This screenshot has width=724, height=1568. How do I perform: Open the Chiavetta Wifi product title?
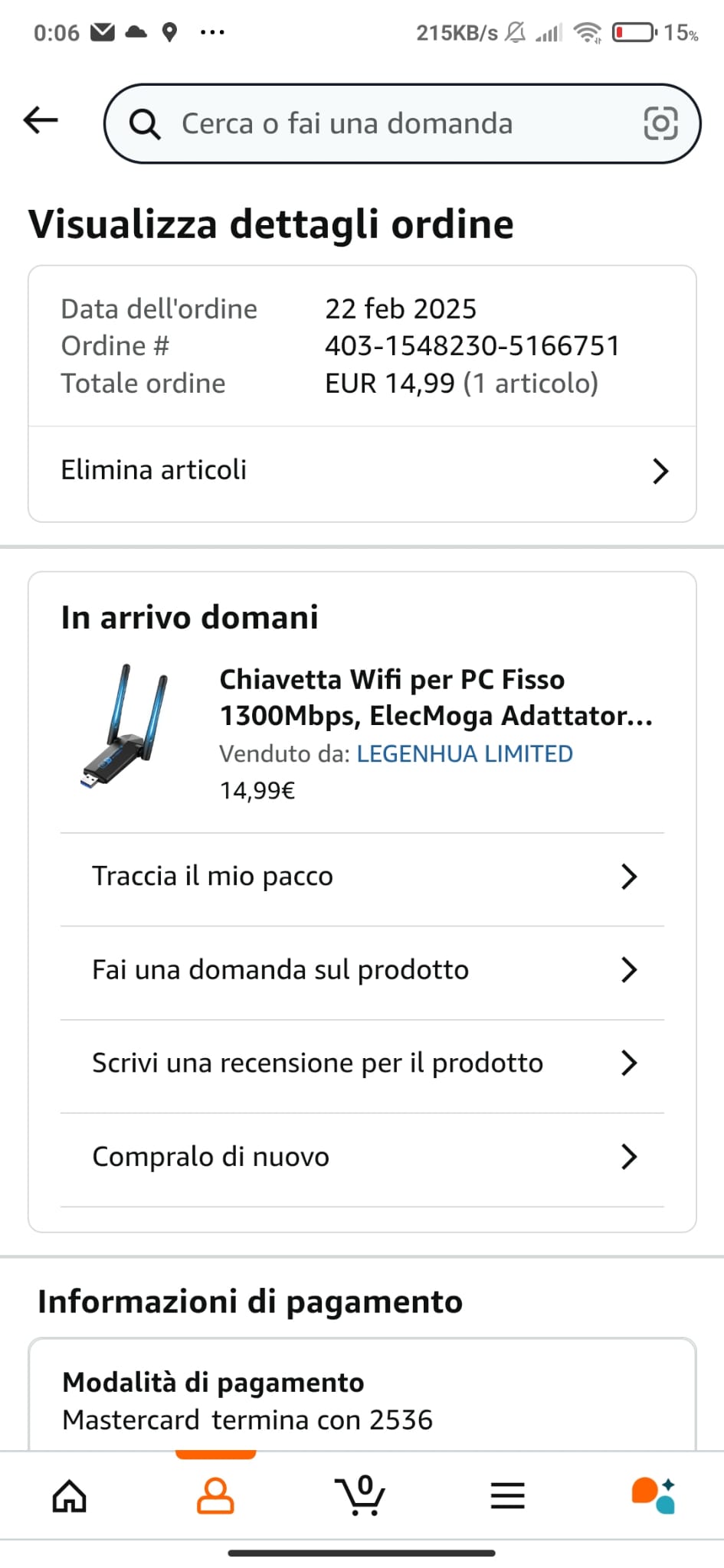(436, 697)
